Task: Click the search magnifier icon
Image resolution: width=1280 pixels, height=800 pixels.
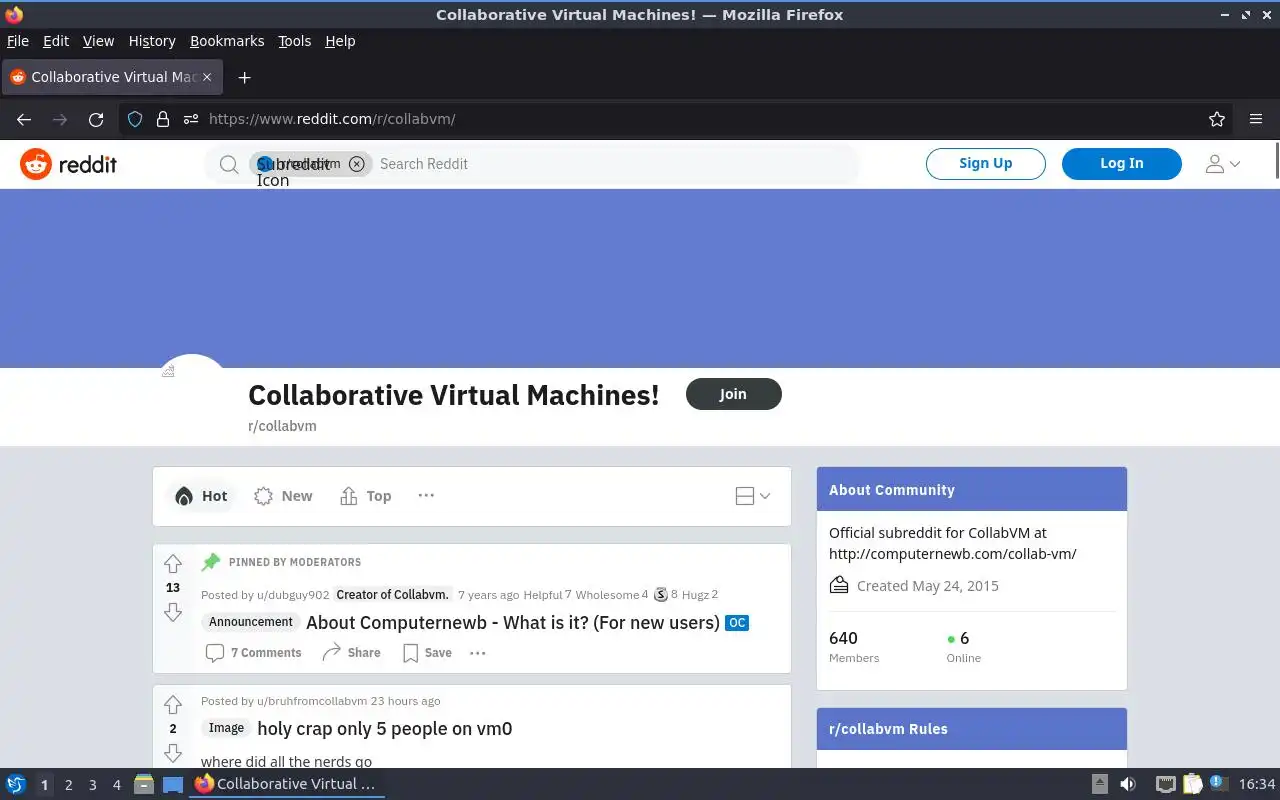Action: click(229, 164)
